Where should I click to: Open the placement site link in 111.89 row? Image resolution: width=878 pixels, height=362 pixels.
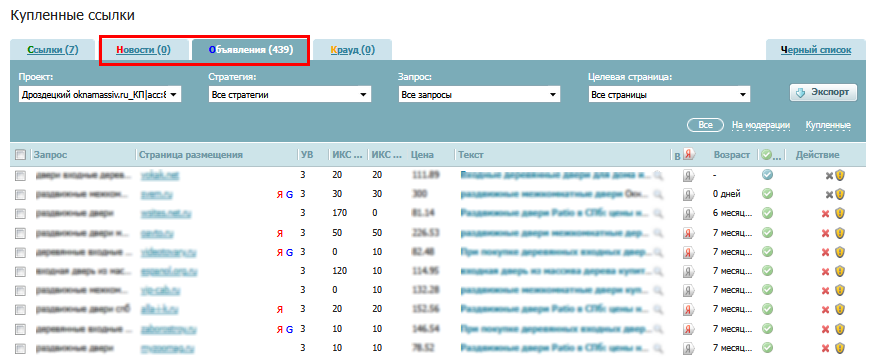[160, 175]
